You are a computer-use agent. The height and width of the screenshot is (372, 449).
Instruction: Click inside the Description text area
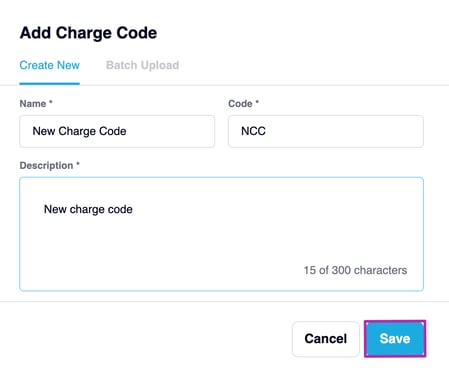click(x=221, y=234)
